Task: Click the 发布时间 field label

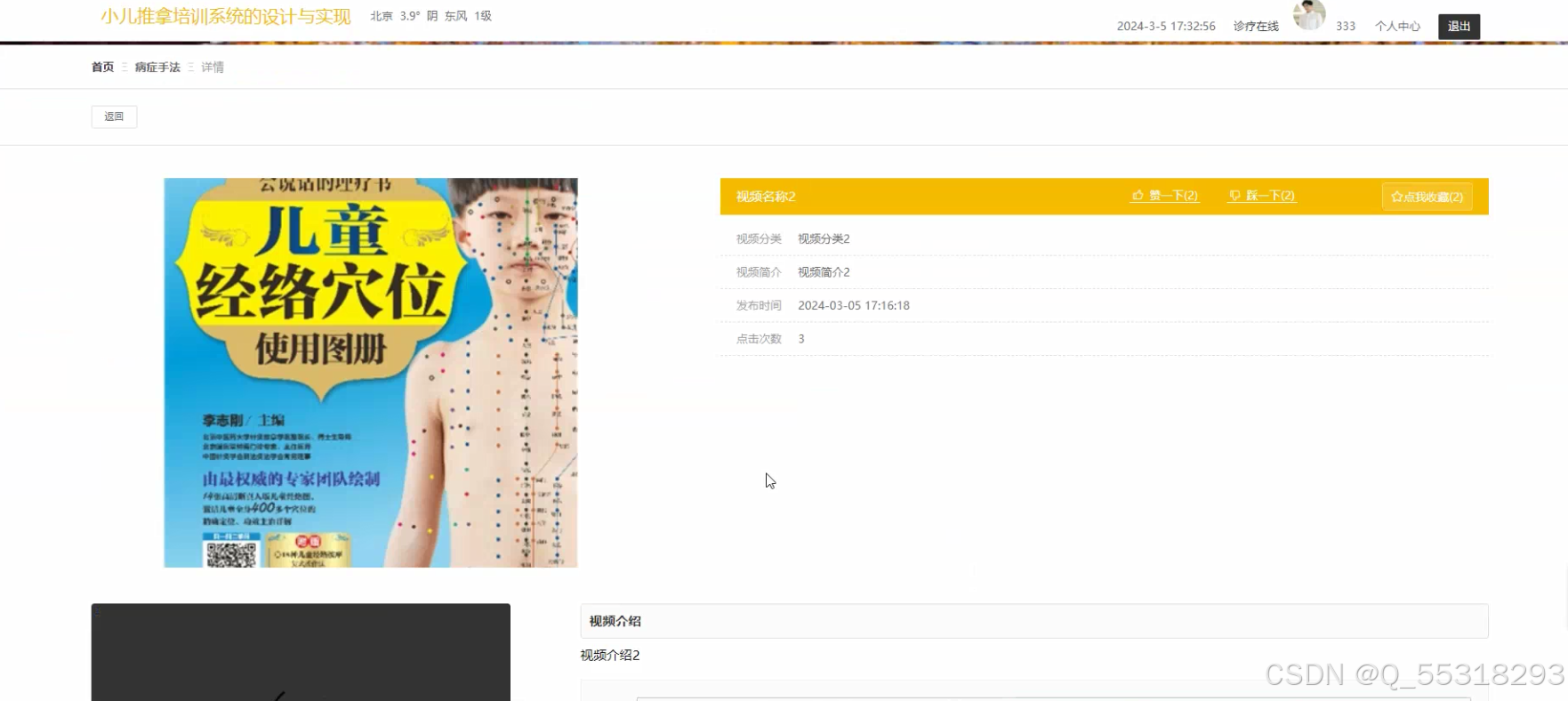Action: pyautogui.click(x=759, y=305)
